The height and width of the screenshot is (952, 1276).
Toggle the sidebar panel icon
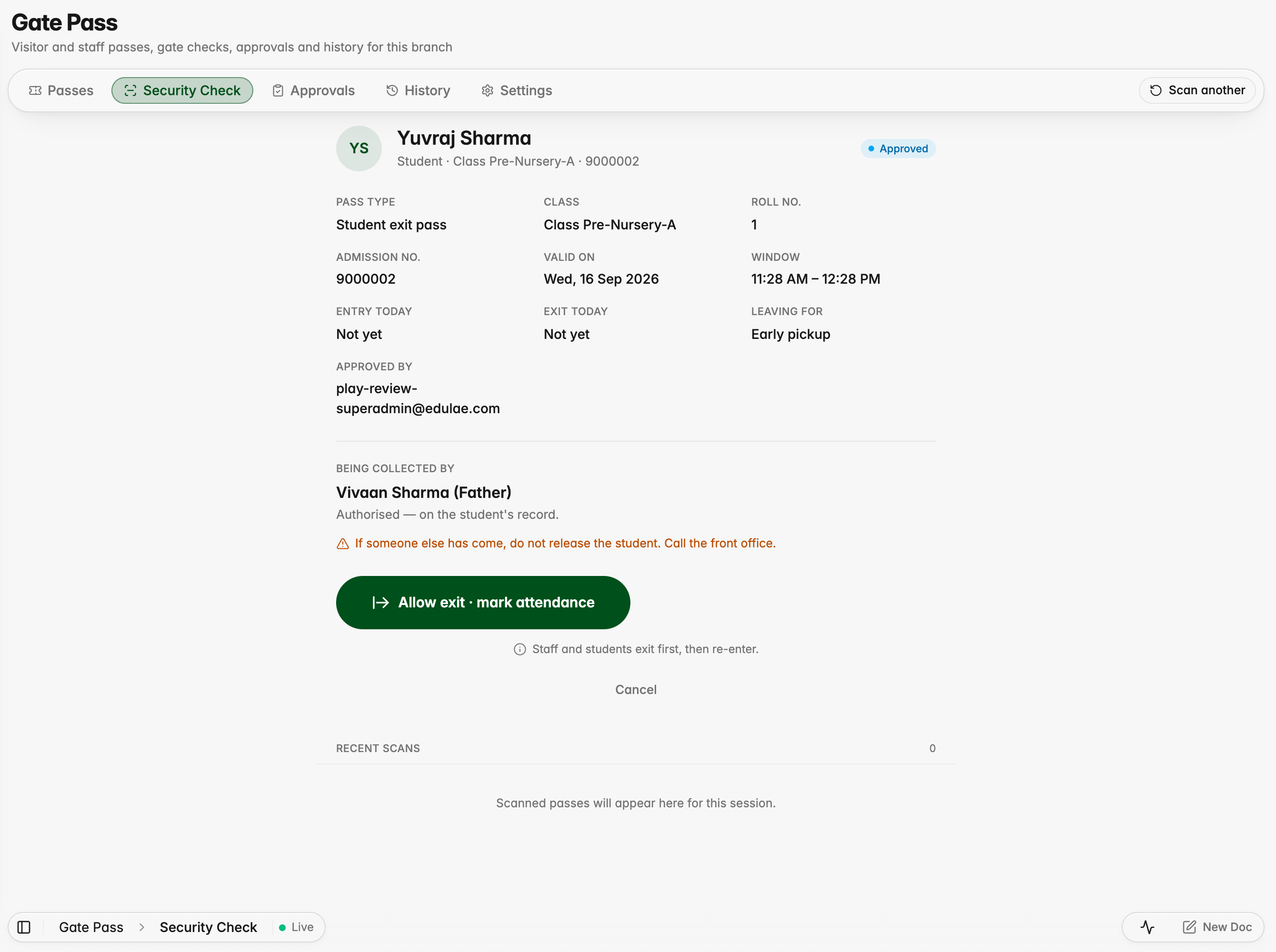(24, 927)
